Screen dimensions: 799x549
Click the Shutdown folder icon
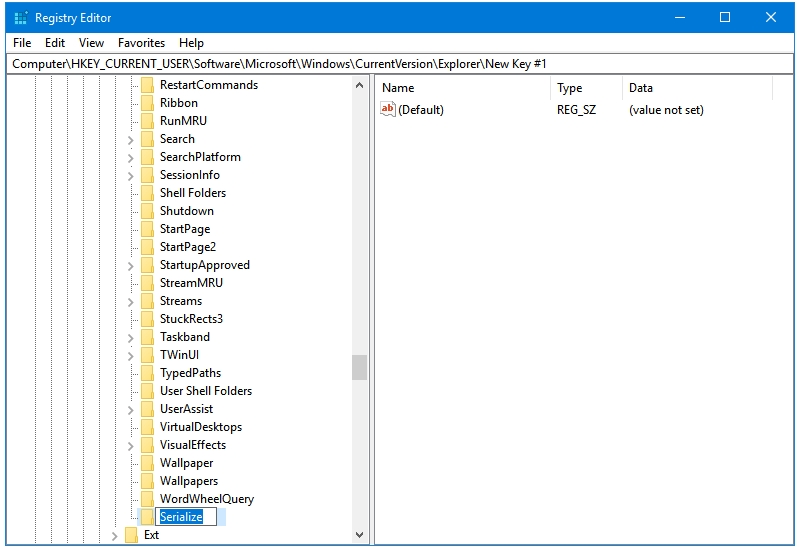(147, 211)
